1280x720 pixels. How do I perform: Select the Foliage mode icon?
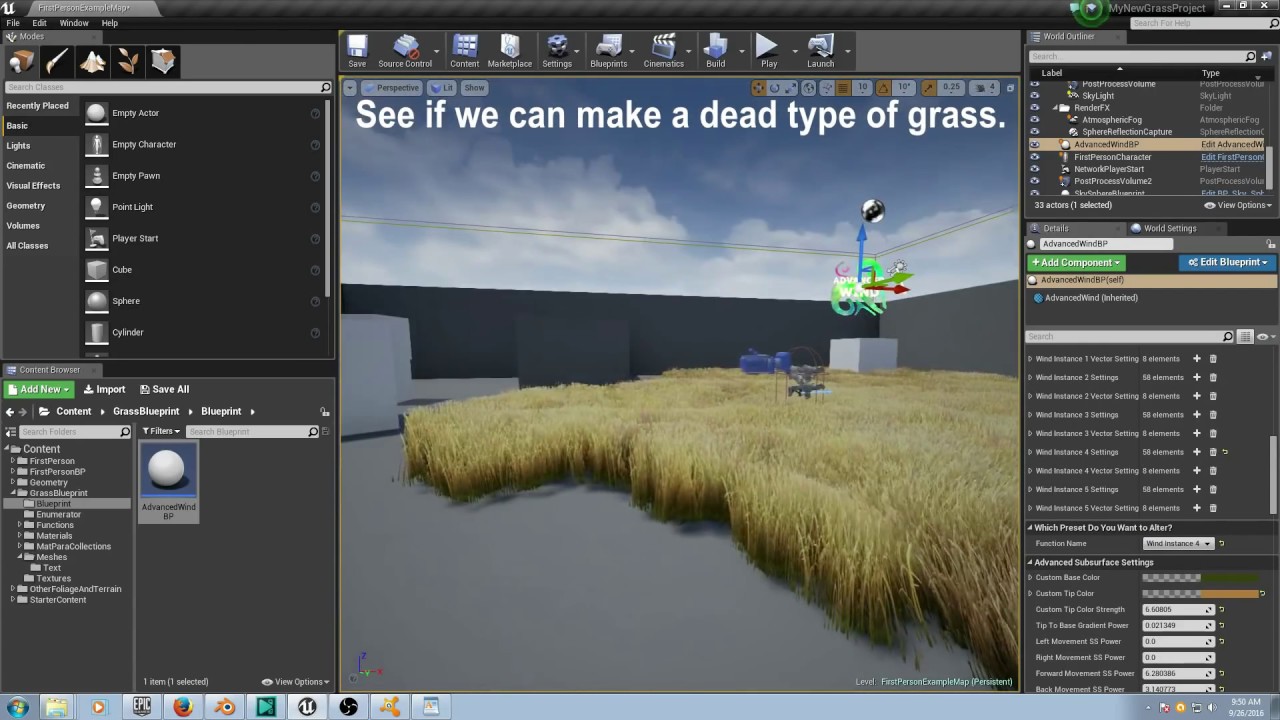(128, 62)
